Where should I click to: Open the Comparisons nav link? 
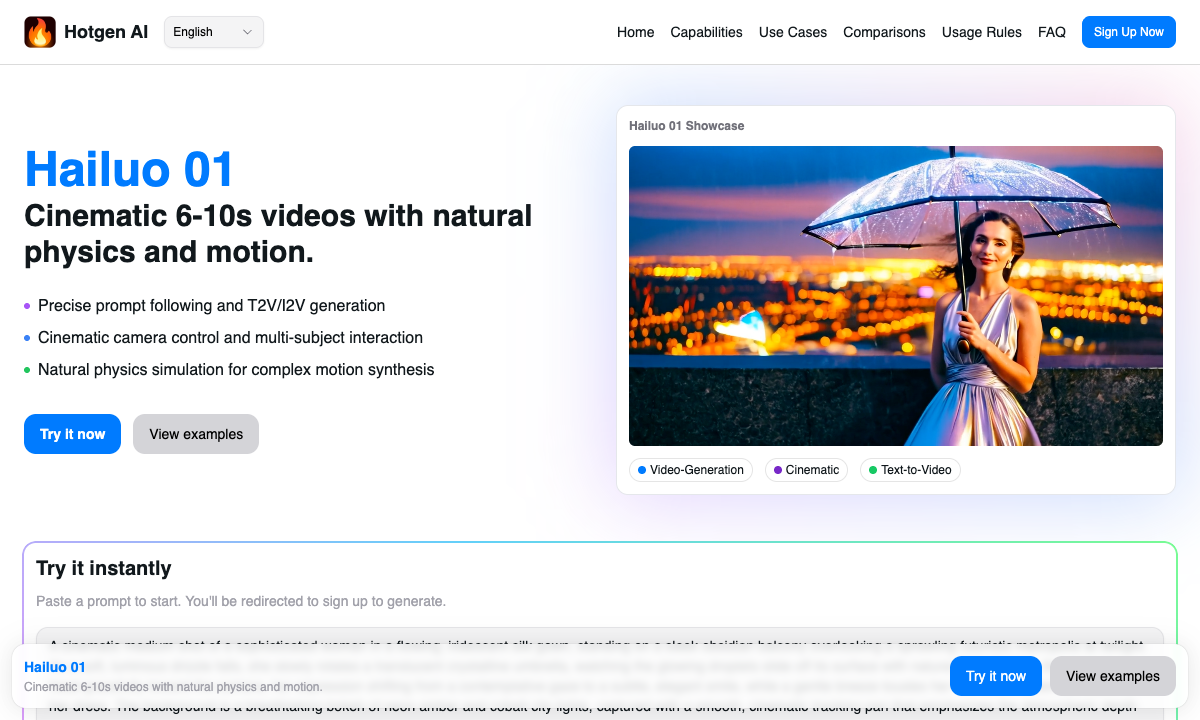pyautogui.click(x=884, y=32)
